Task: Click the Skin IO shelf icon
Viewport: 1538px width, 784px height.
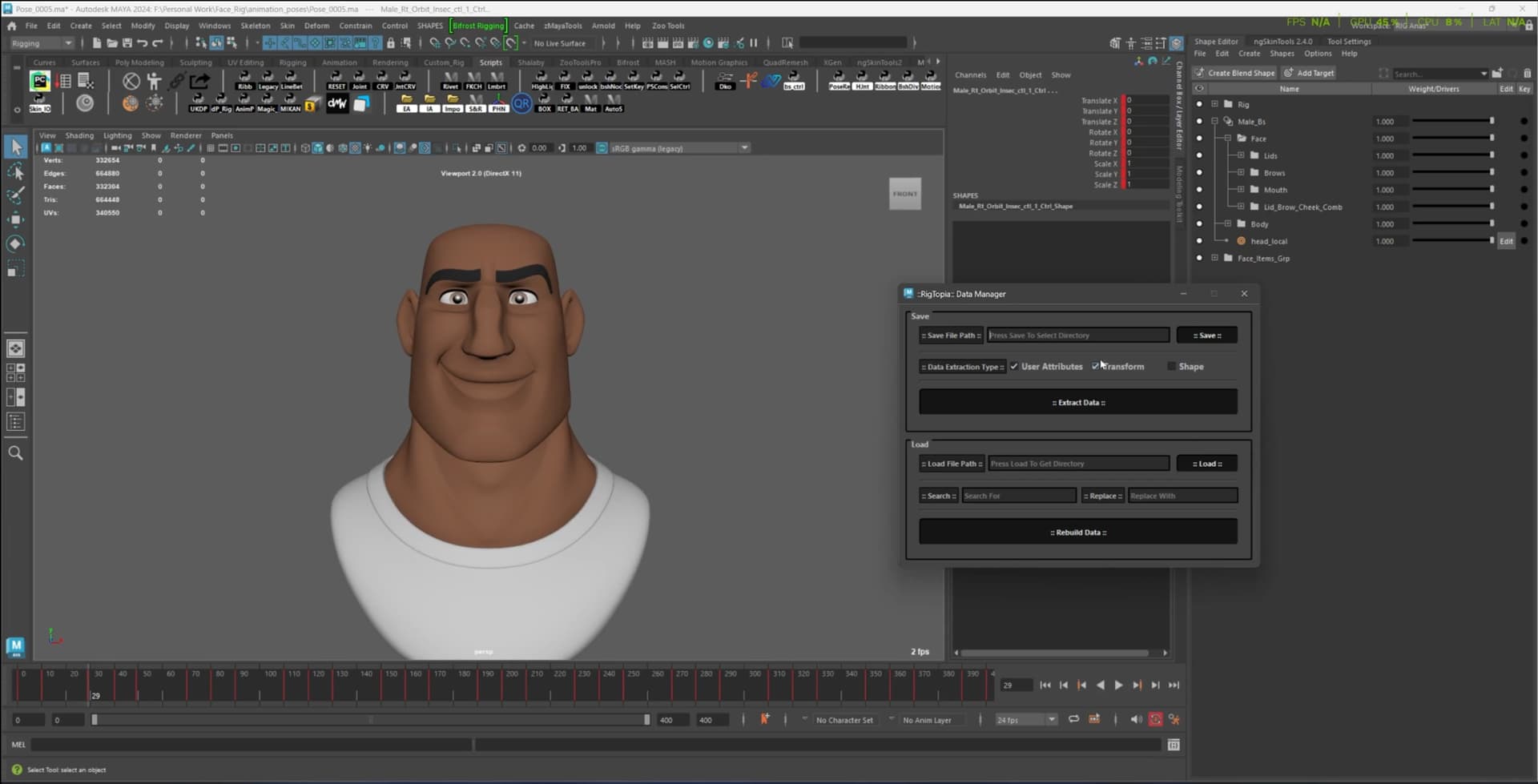Action: [x=39, y=103]
